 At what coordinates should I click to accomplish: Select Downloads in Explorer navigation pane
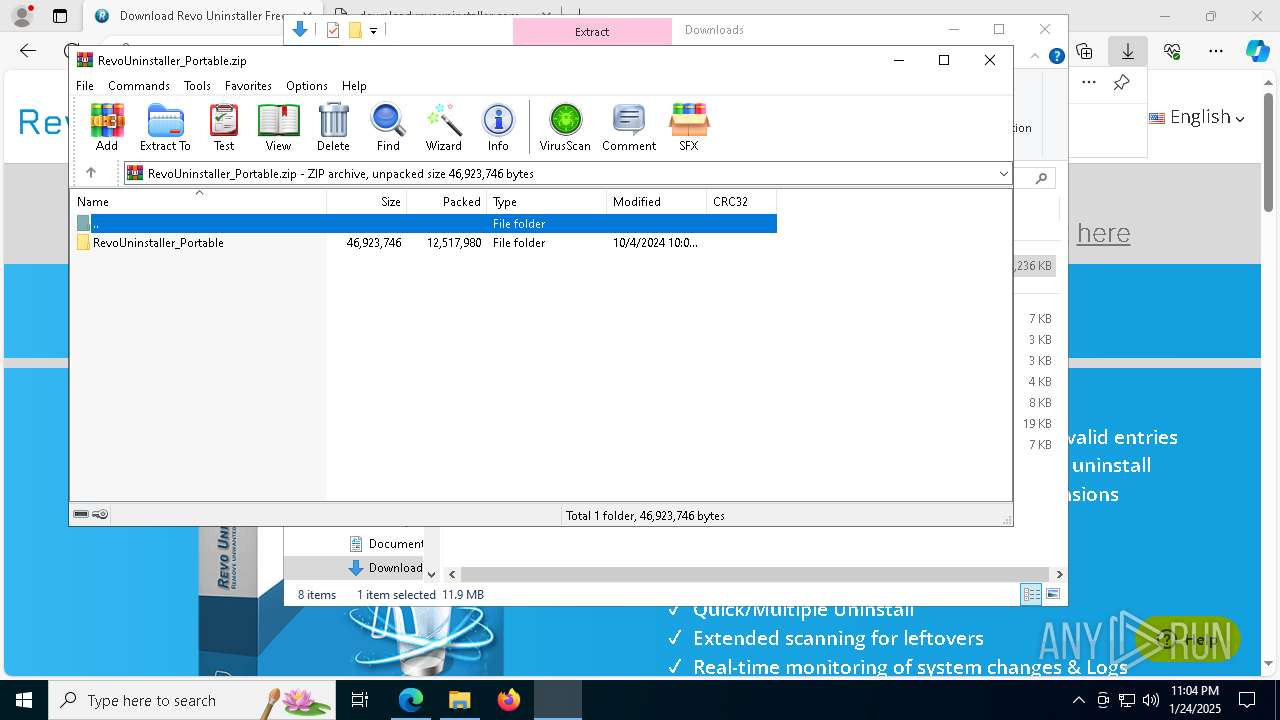pos(386,568)
